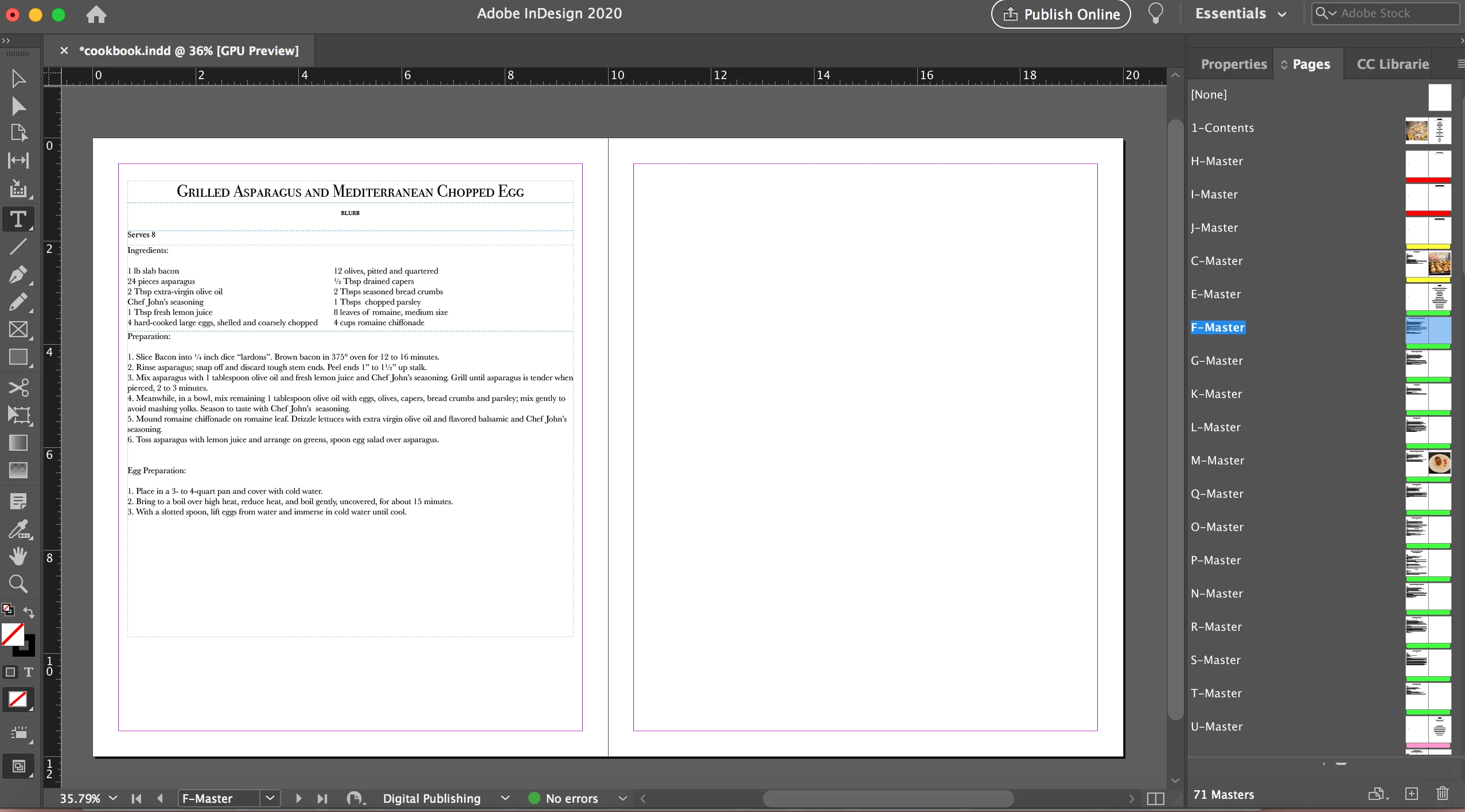Image resolution: width=1465 pixels, height=812 pixels.
Task: Toggle split layout view button
Action: (x=1155, y=798)
